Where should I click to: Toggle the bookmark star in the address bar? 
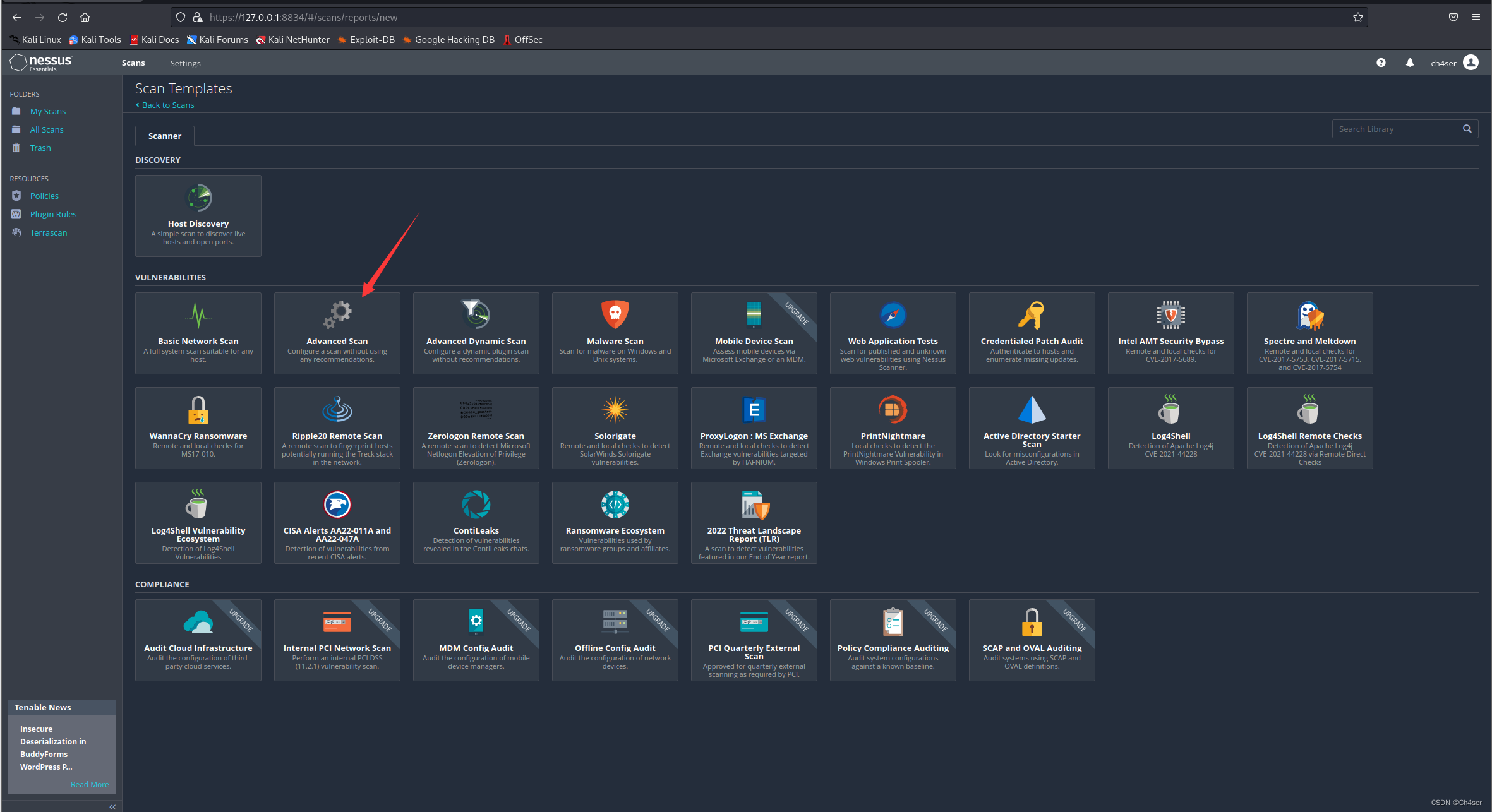tap(1357, 17)
